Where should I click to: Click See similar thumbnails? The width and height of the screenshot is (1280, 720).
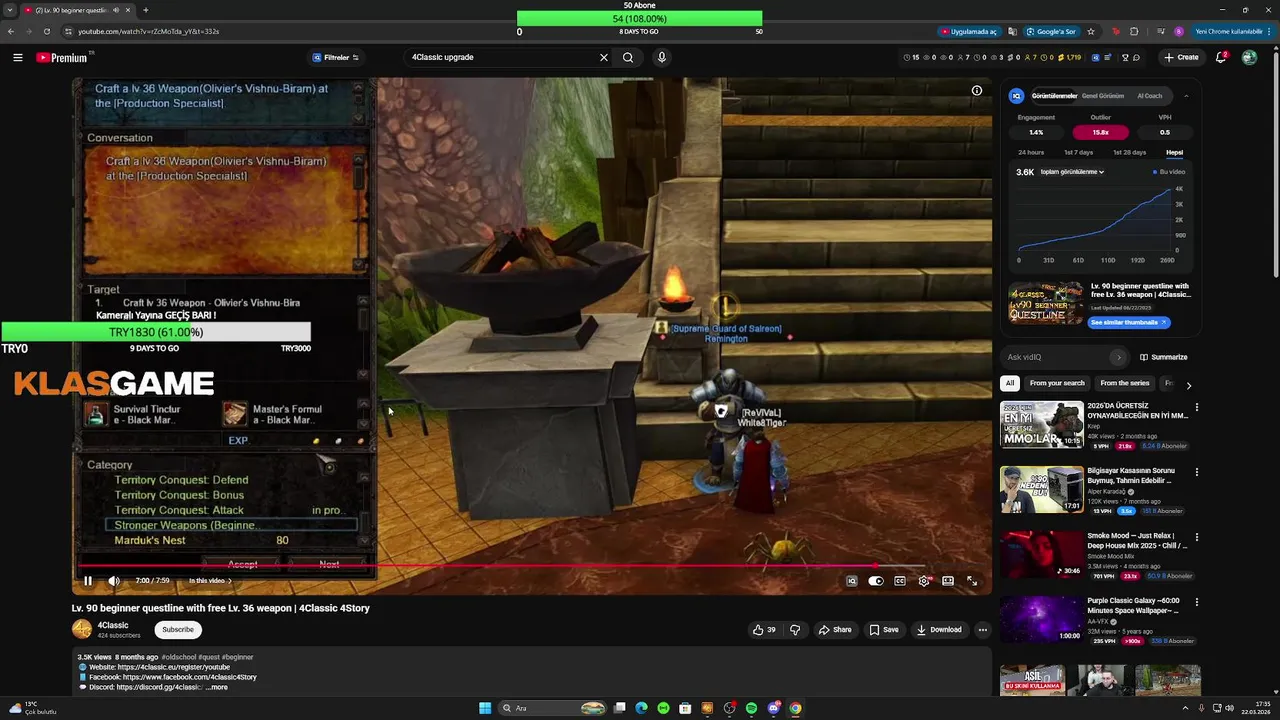[1129, 322]
